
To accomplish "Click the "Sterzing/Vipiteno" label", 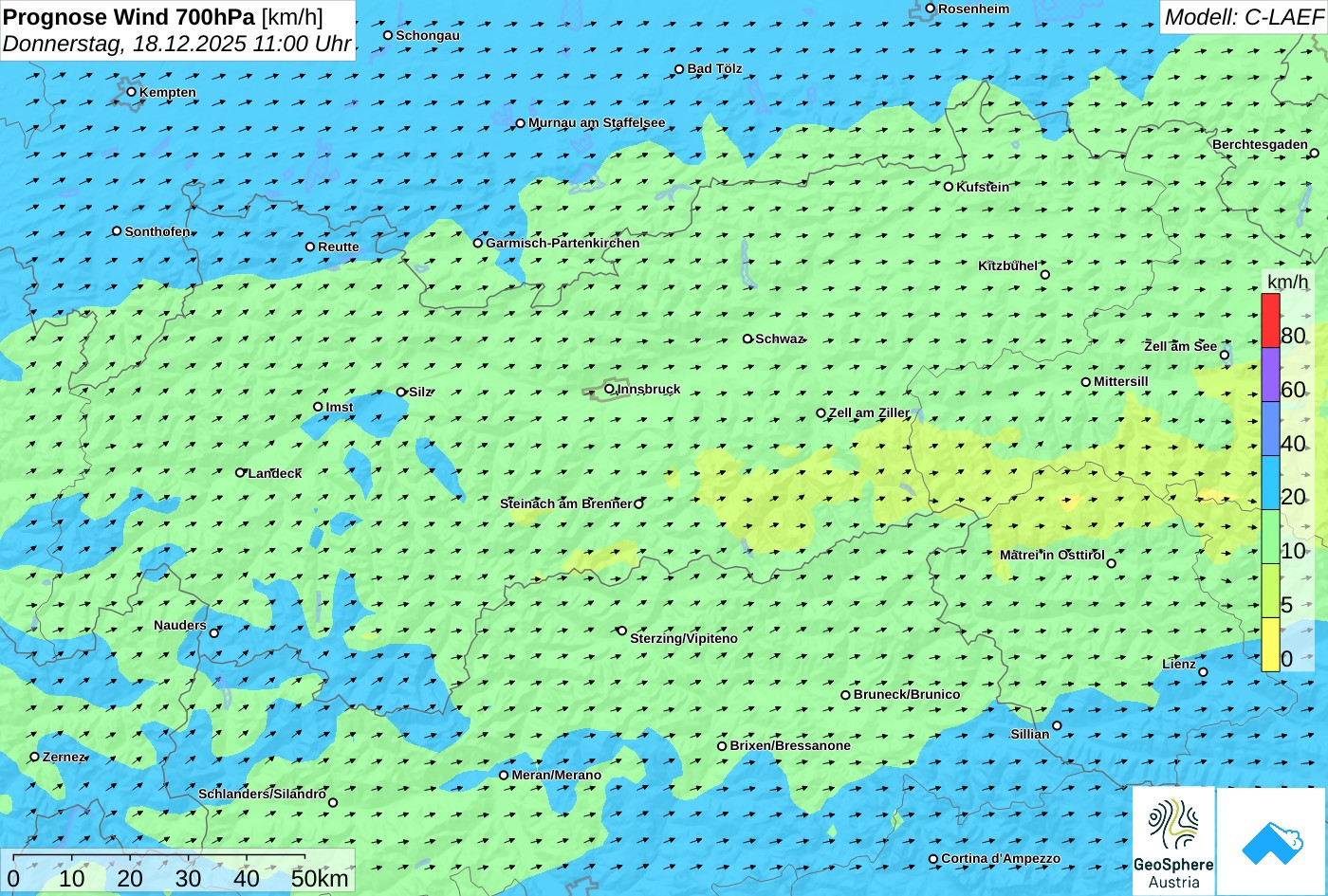I will [684, 638].
